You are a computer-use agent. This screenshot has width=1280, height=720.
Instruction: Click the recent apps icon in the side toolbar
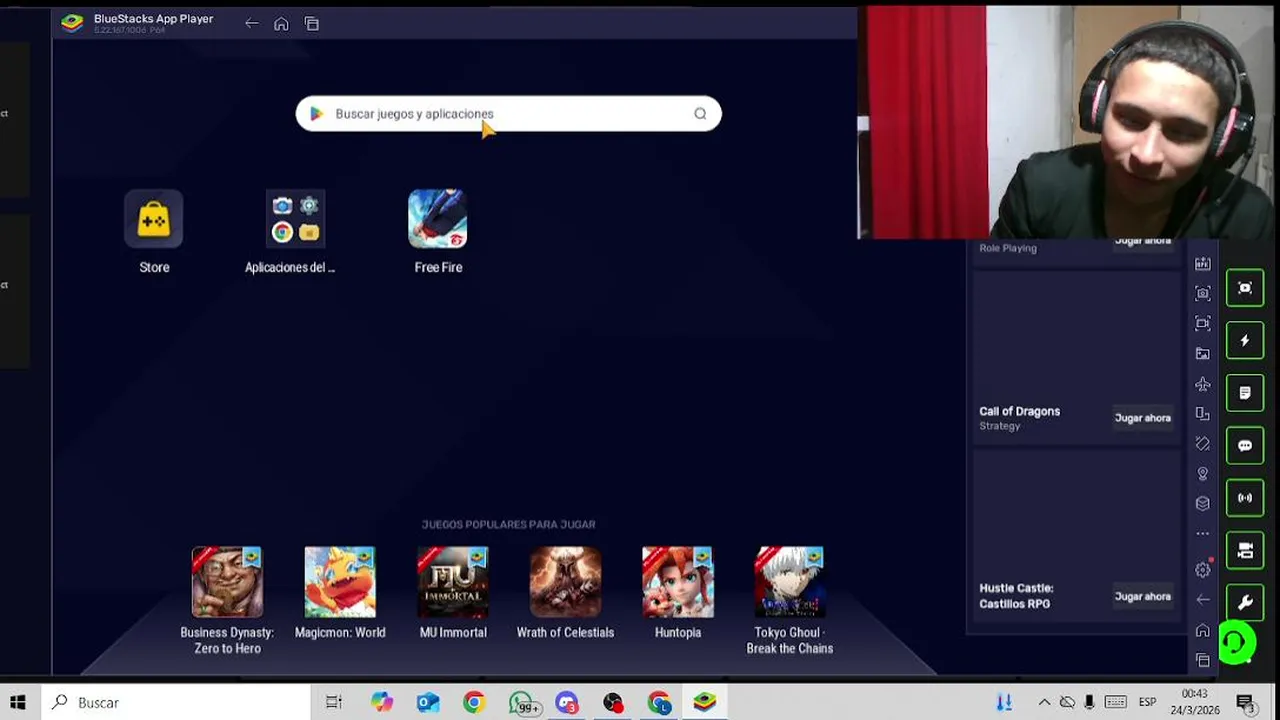[1203, 660]
